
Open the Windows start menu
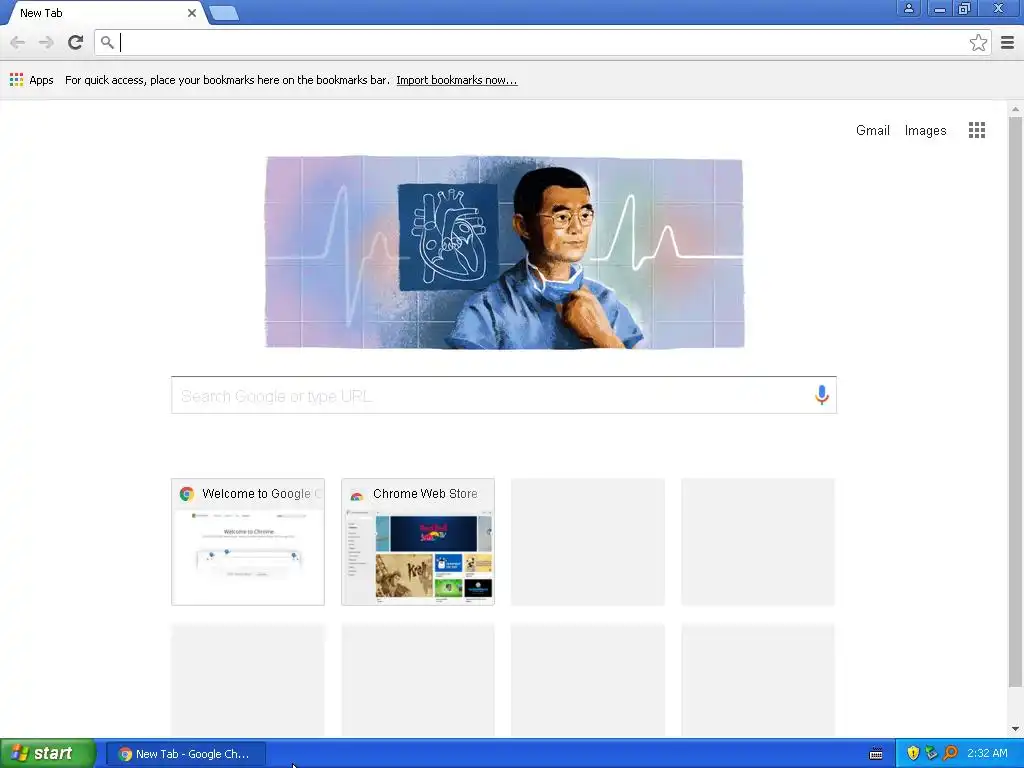coord(48,754)
